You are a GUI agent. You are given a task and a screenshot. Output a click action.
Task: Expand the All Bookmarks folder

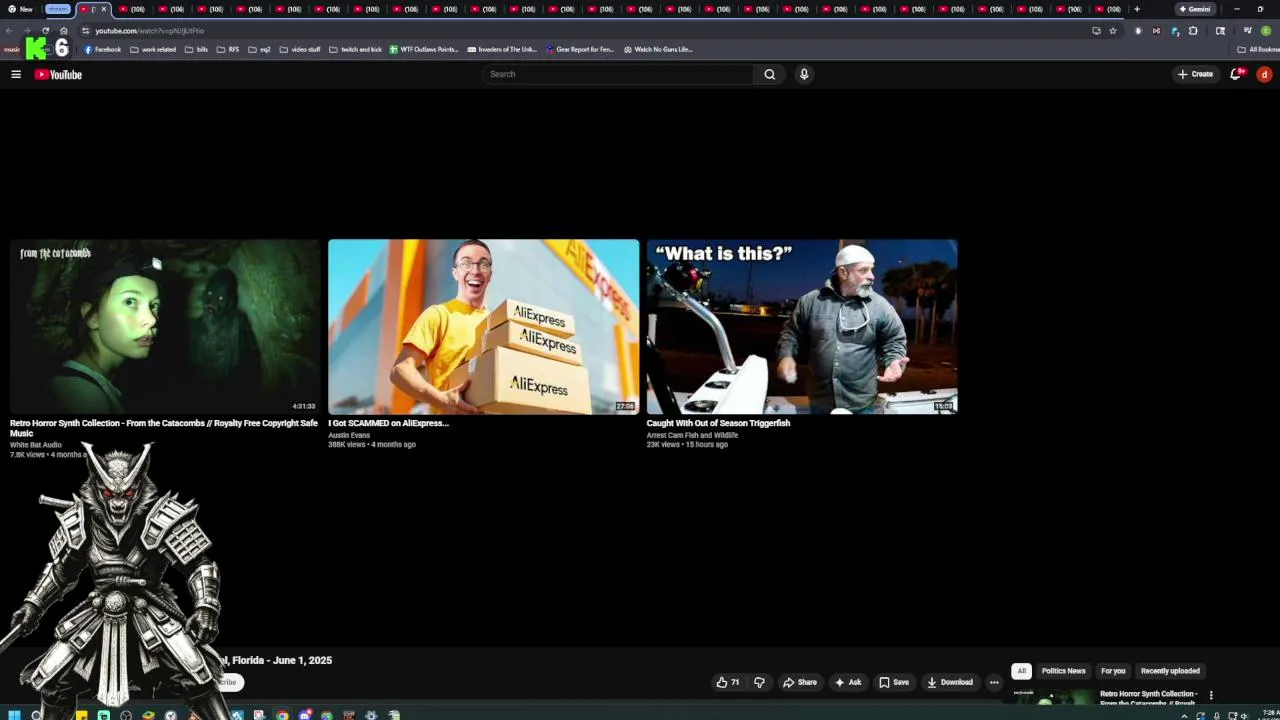(x=1258, y=49)
